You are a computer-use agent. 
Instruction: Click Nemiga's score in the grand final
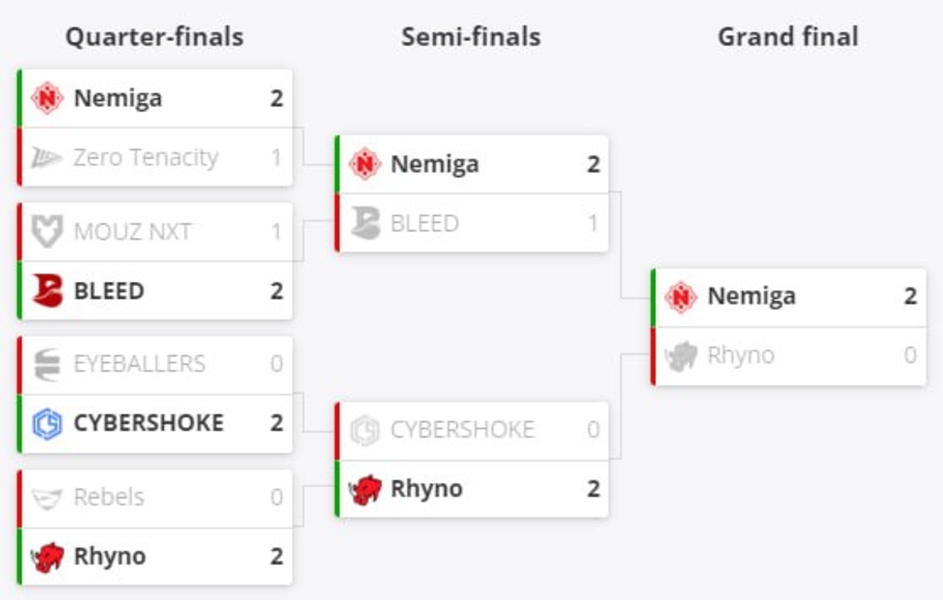[x=910, y=296]
